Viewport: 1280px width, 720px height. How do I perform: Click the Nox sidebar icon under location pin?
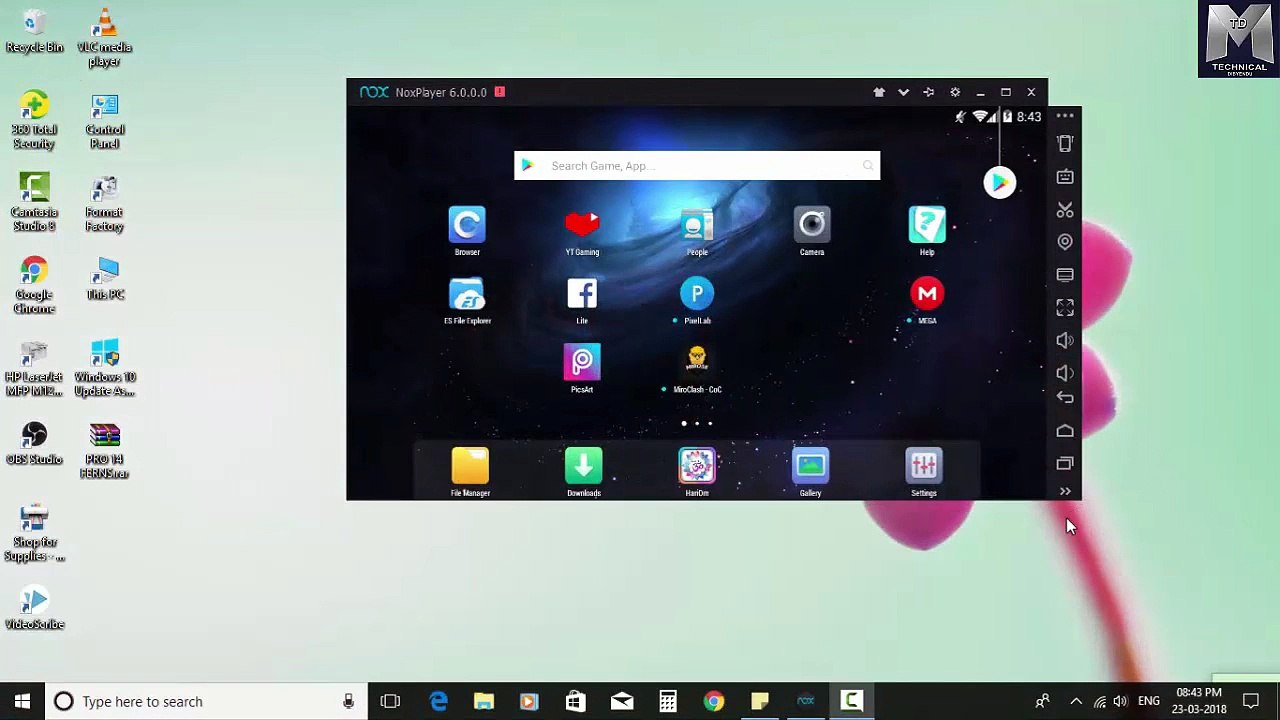[1065, 275]
